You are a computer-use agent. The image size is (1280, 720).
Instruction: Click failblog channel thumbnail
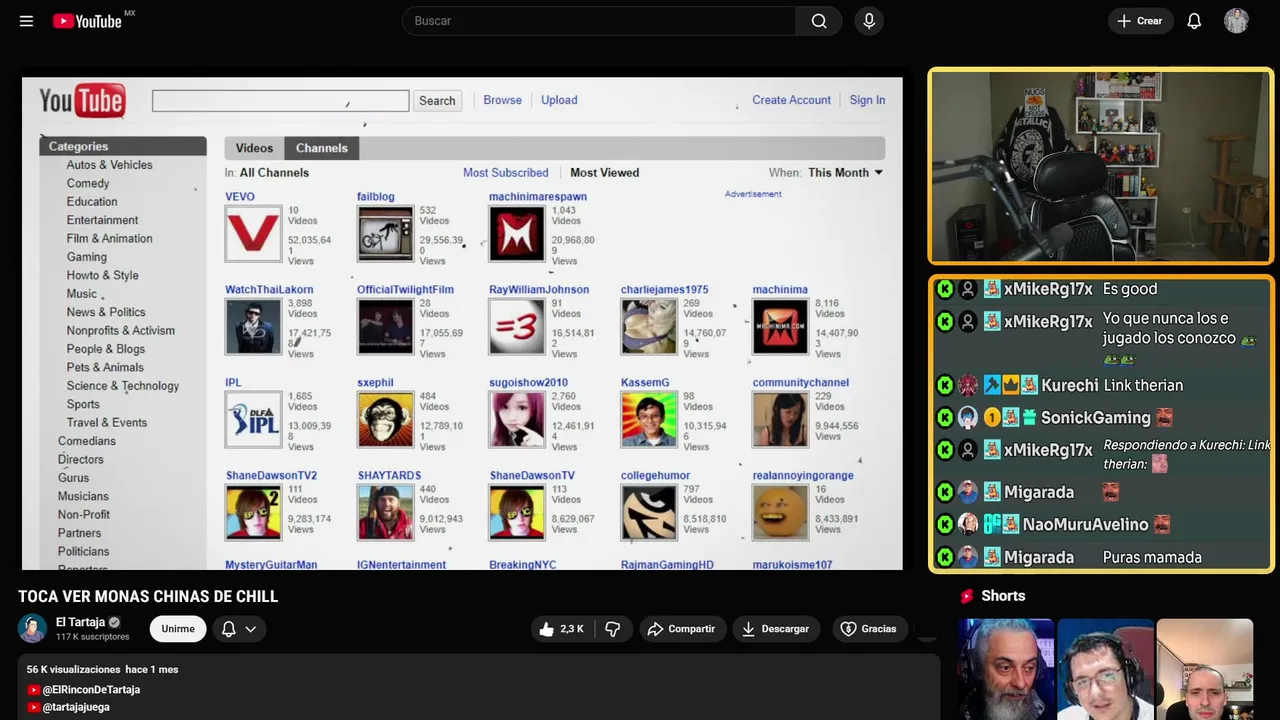point(385,234)
